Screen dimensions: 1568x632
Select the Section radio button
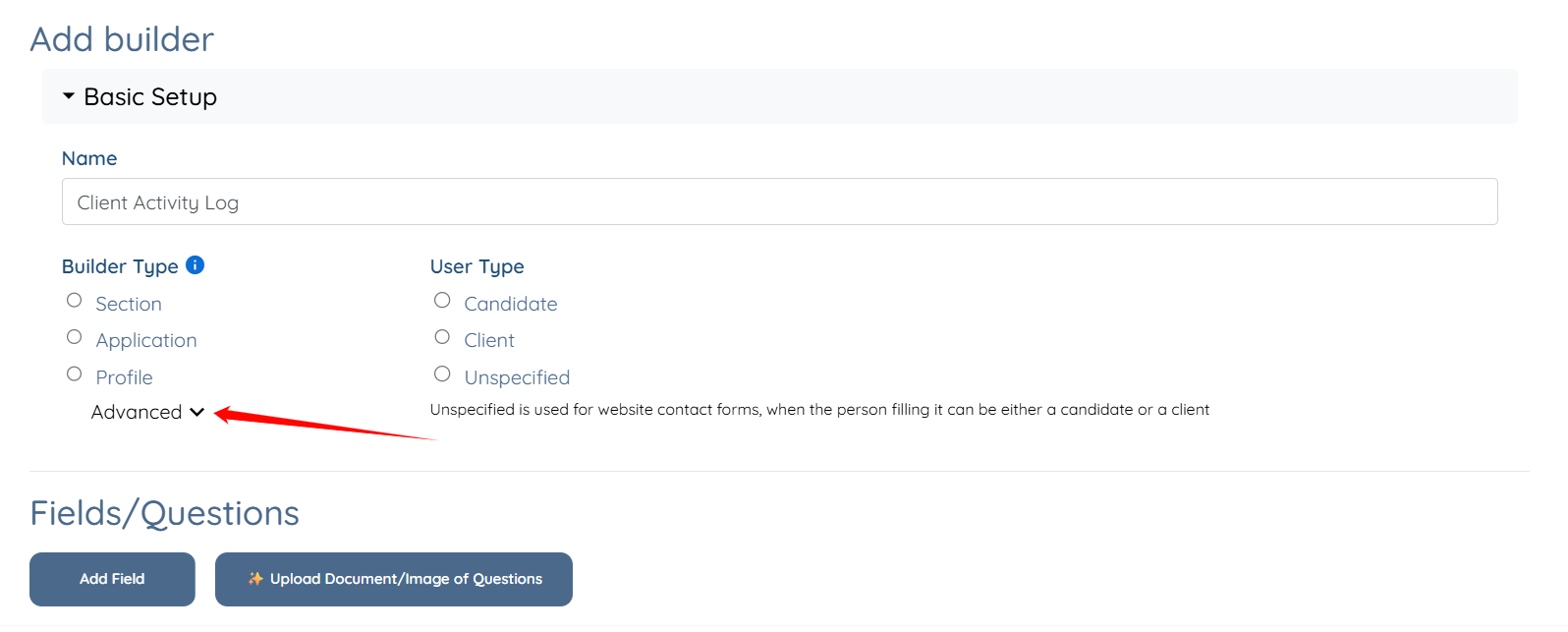pos(74,301)
